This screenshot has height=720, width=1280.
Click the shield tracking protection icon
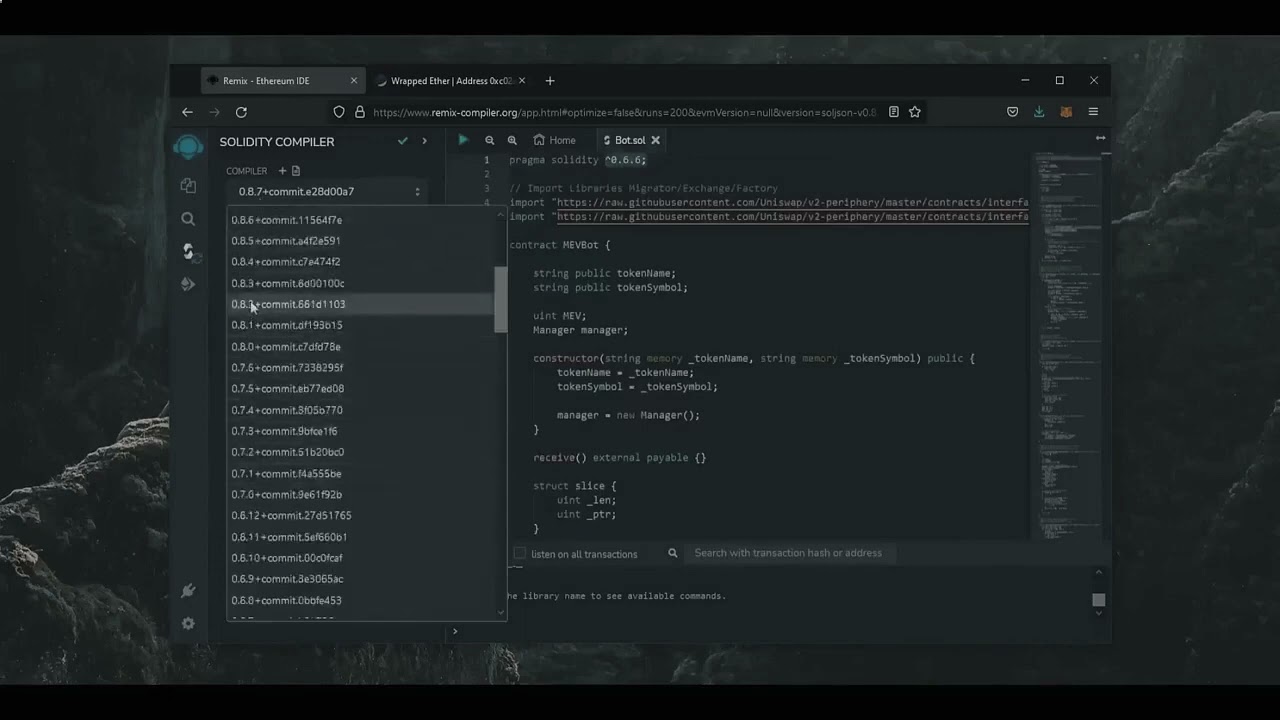tap(339, 112)
